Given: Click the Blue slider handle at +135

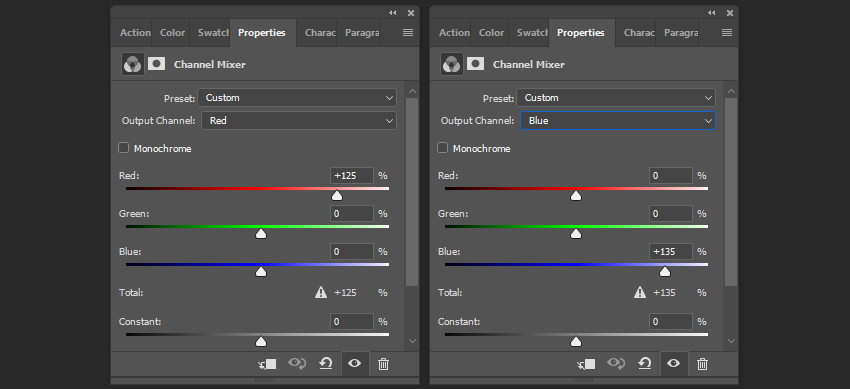Looking at the screenshot, I should pos(665,271).
